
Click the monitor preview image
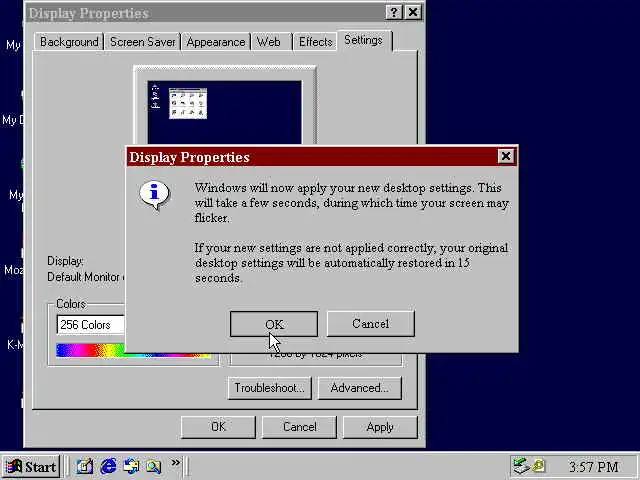(x=224, y=112)
